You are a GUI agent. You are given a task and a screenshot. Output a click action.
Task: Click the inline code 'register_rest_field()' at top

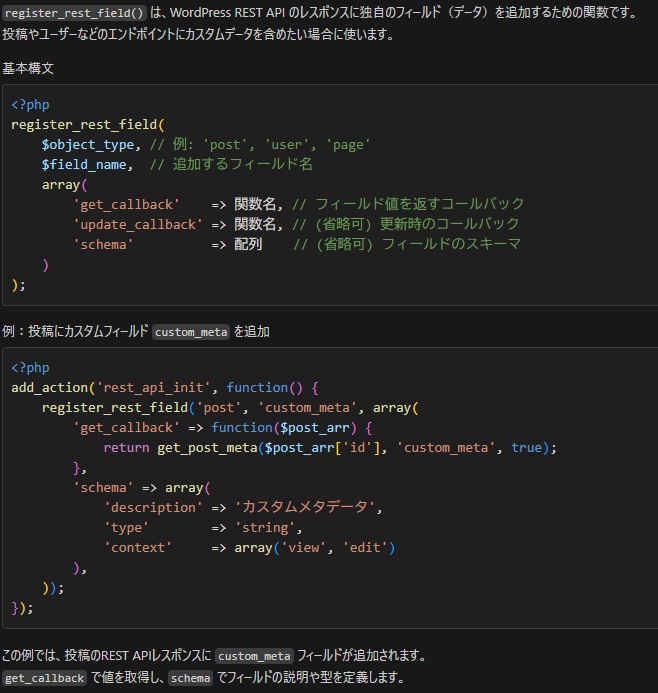coord(74,13)
